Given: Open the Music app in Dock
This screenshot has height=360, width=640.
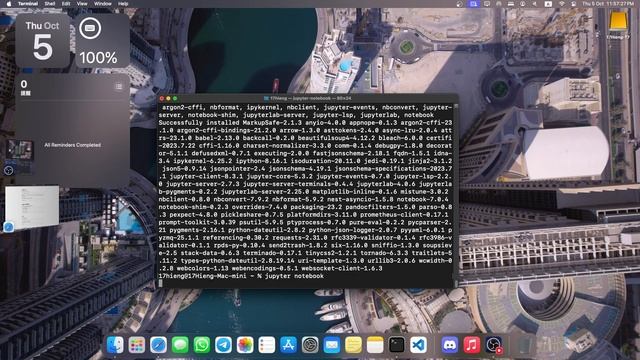Looking at the screenshot, I should pos(471,345).
